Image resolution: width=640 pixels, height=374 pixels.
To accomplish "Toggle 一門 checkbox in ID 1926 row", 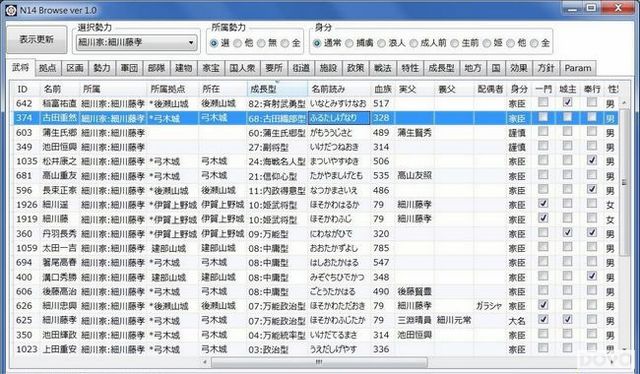I will tap(543, 204).
